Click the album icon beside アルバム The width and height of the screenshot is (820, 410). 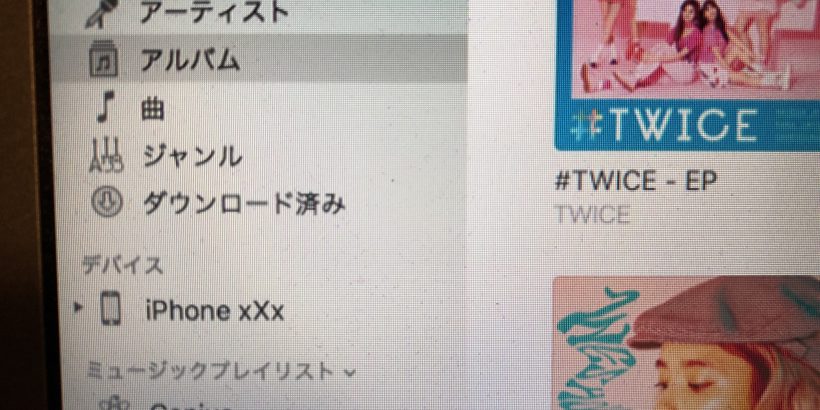(104, 61)
